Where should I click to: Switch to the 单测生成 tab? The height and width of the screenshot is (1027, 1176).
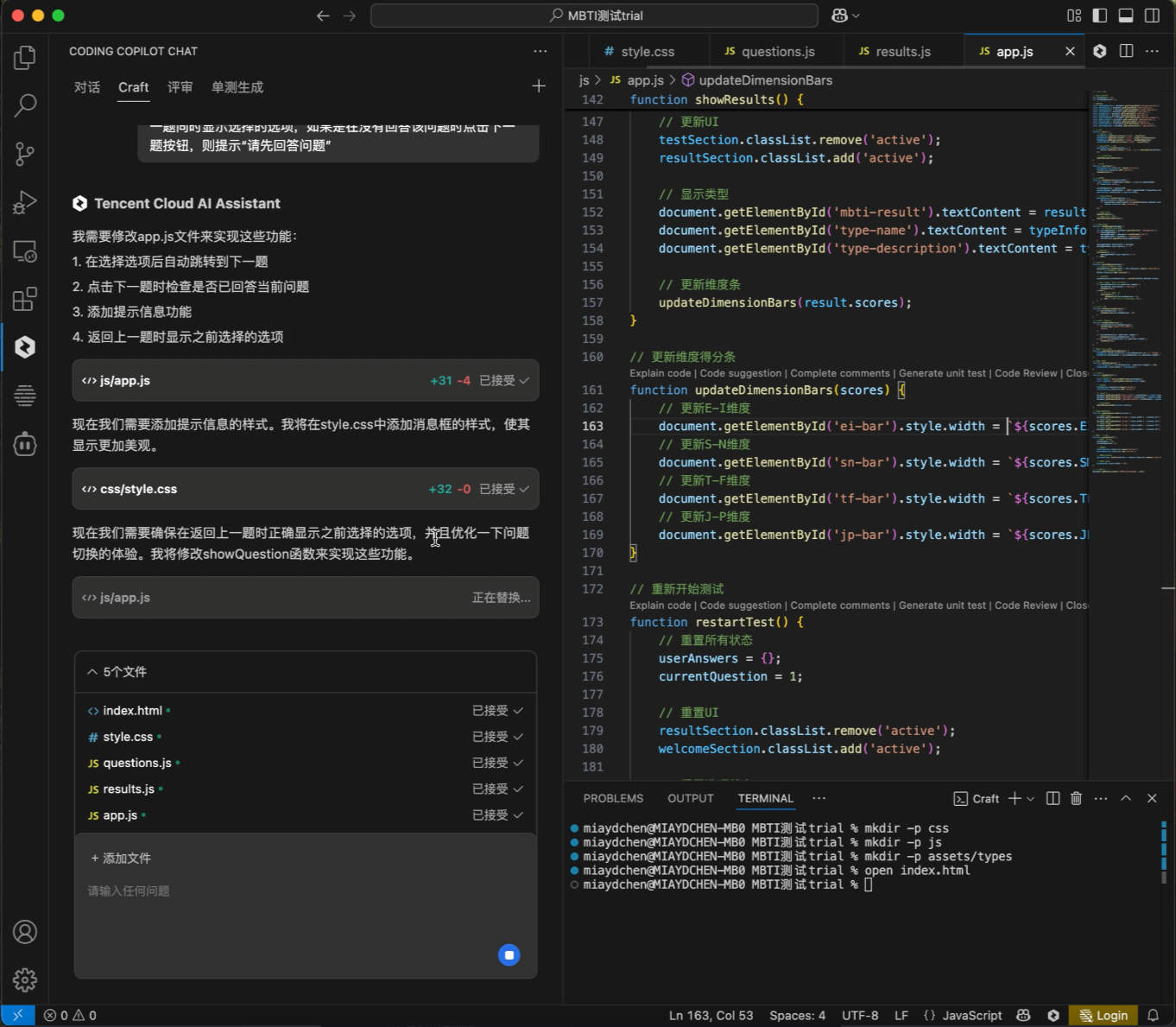pyautogui.click(x=237, y=87)
